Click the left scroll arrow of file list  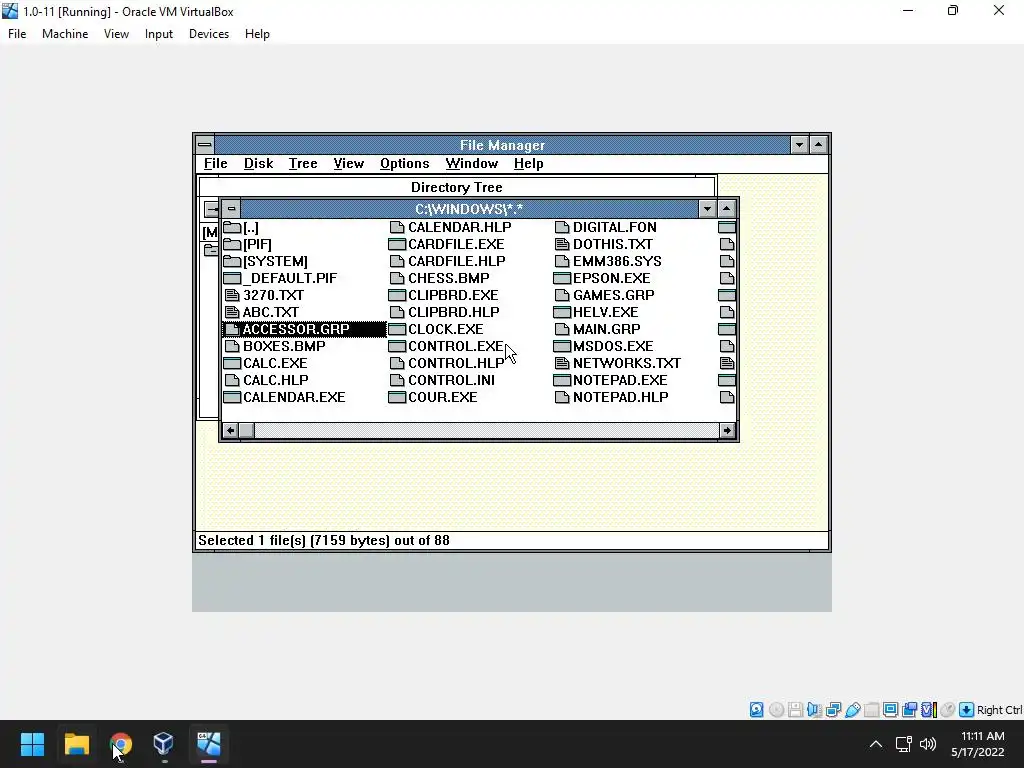click(x=230, y=430)
